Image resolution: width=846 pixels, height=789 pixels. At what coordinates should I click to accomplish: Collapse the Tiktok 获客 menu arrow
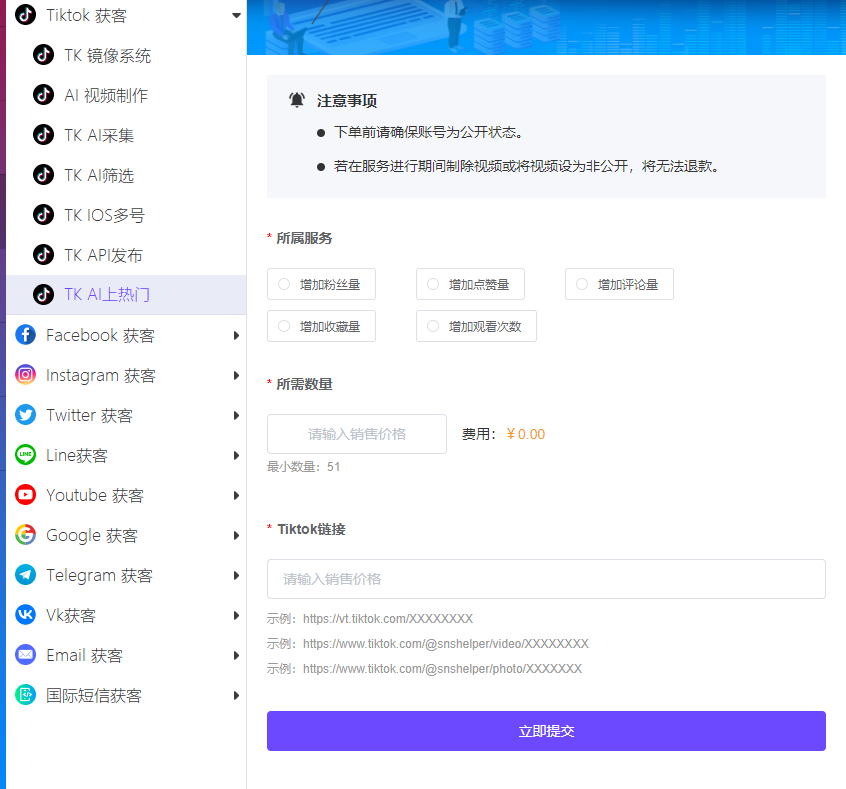236,15
